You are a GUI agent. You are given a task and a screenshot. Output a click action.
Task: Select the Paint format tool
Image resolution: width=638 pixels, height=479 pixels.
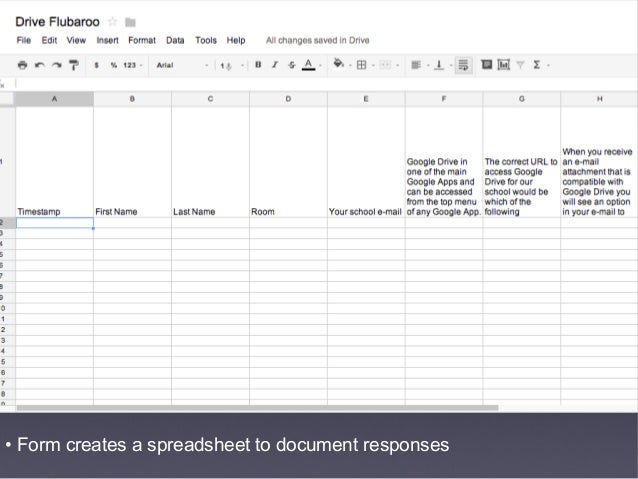pos(74,65)
